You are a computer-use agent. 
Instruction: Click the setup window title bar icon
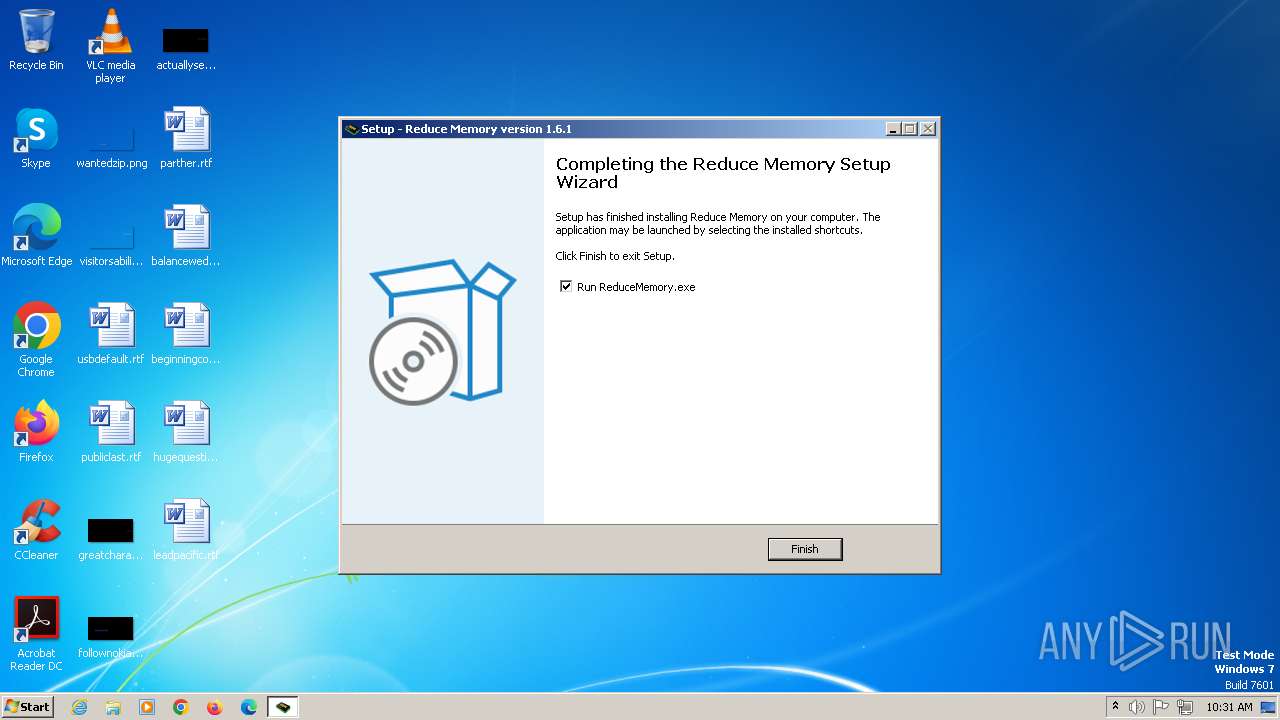tap(351, 129)
